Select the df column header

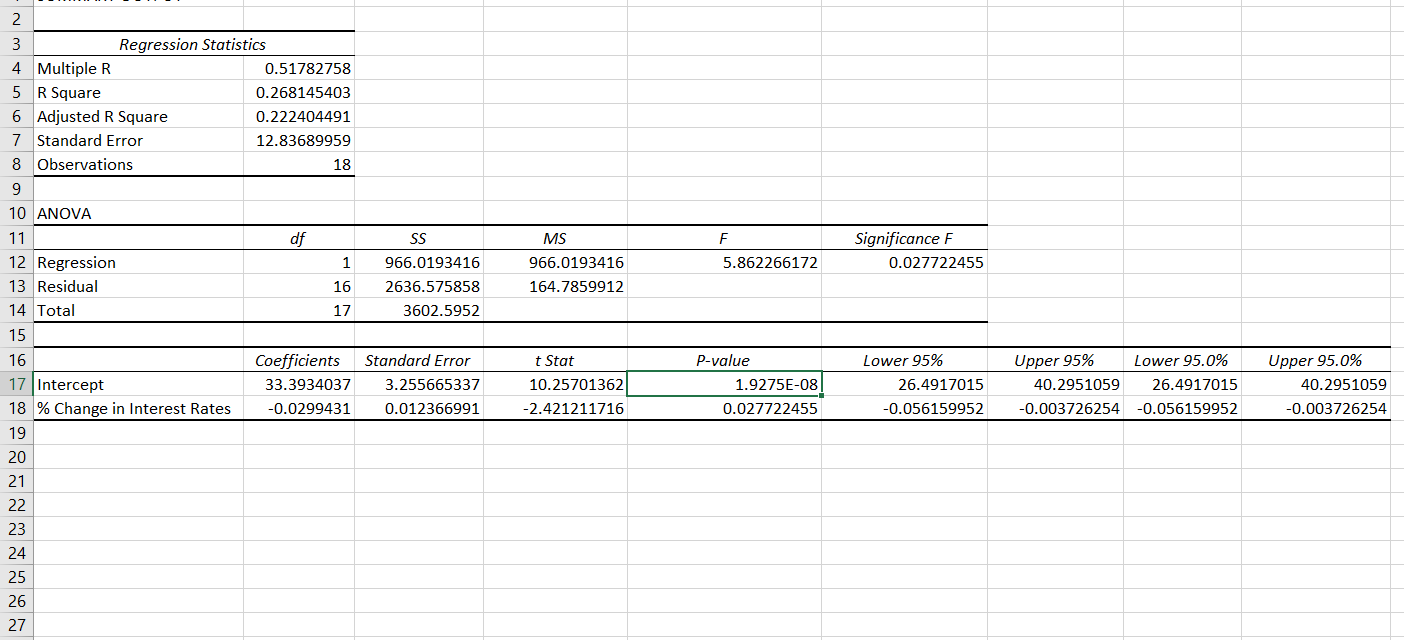pyautogui.click(x=299, y=238)
